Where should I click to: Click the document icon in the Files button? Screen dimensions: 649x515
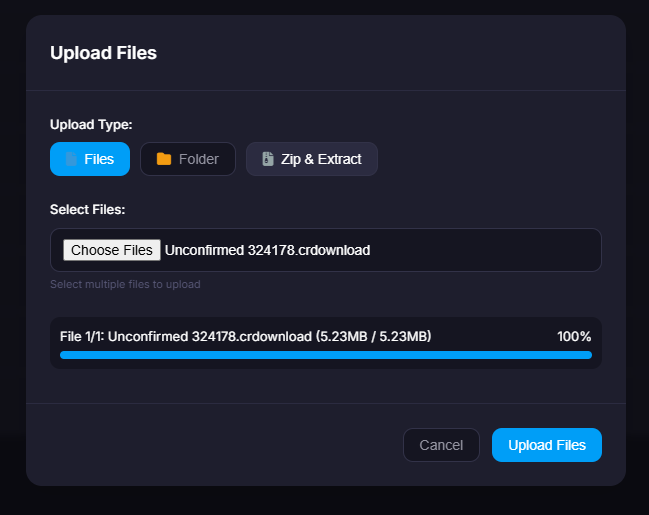(x=71, y=159)
